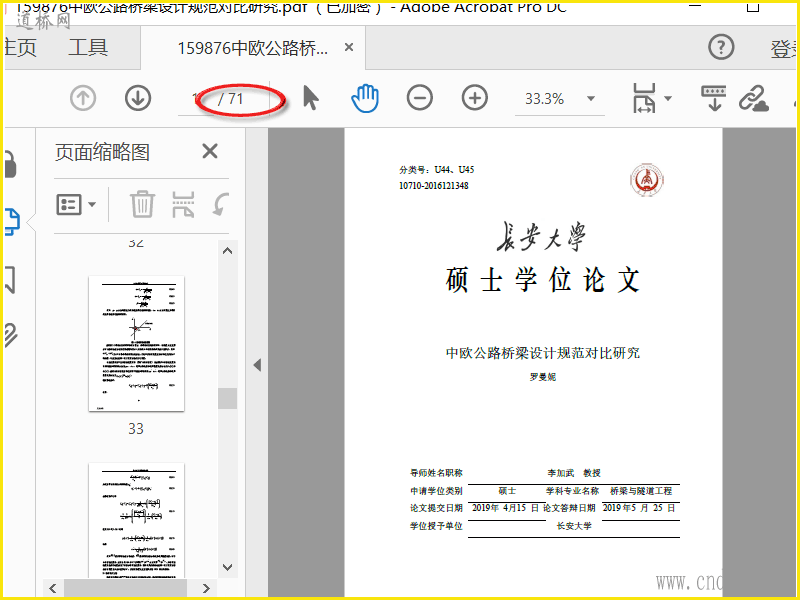Click the 桥梁与隧道工程 field text
The width and height of the screenshot is (800, 600).
click(x=641, y=491)
